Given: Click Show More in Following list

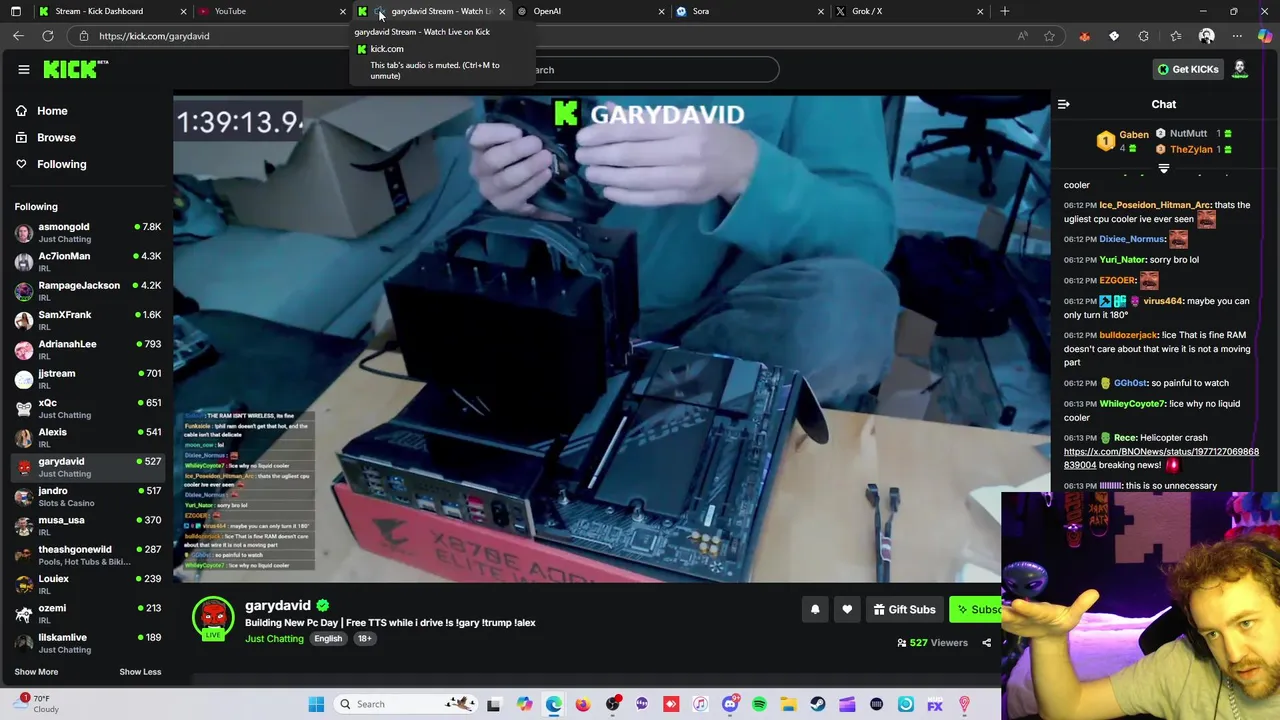Looking at the screenshot, I should (36, 672).
